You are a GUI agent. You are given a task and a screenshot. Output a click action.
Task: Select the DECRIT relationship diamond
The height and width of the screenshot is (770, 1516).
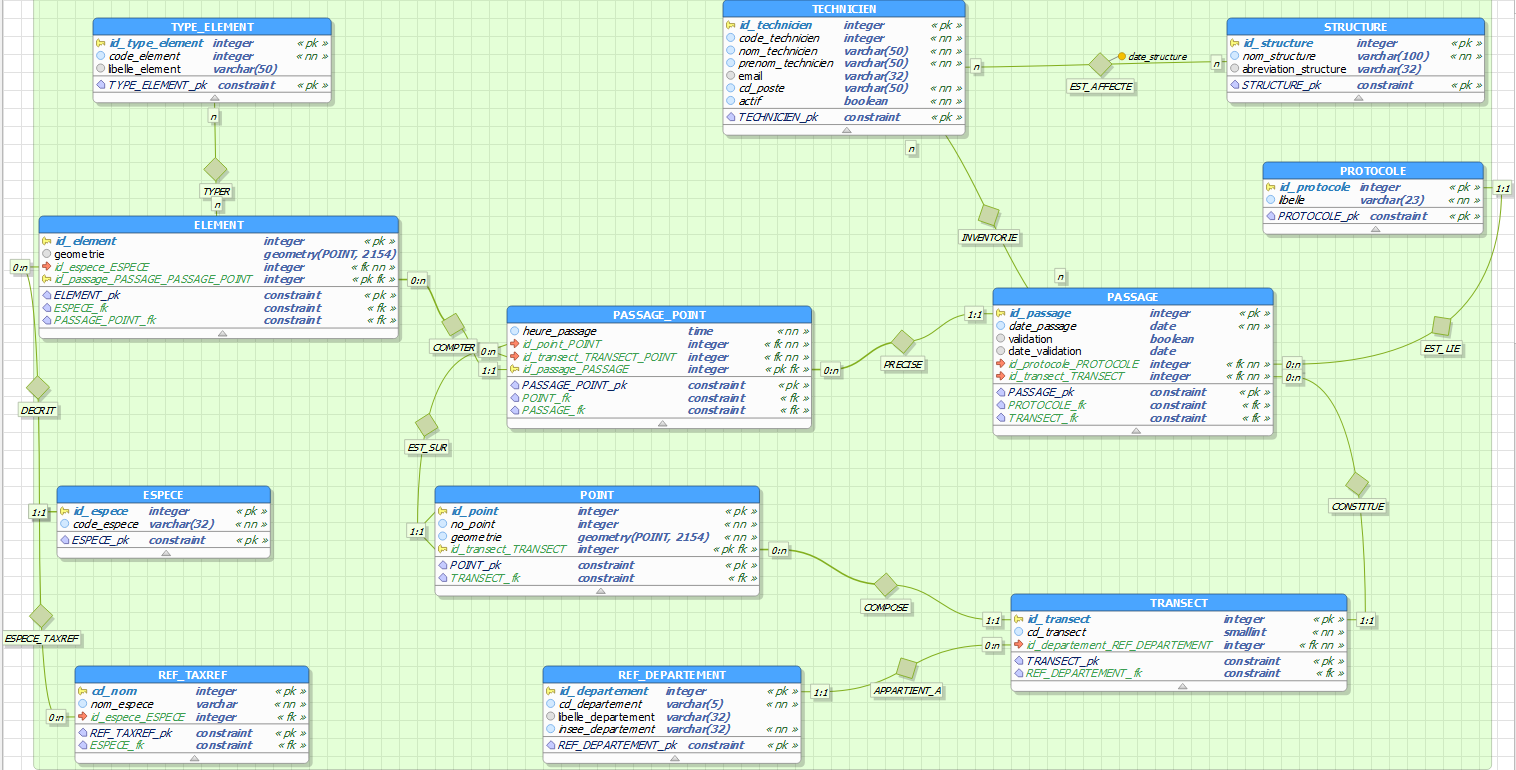point(38,387)
